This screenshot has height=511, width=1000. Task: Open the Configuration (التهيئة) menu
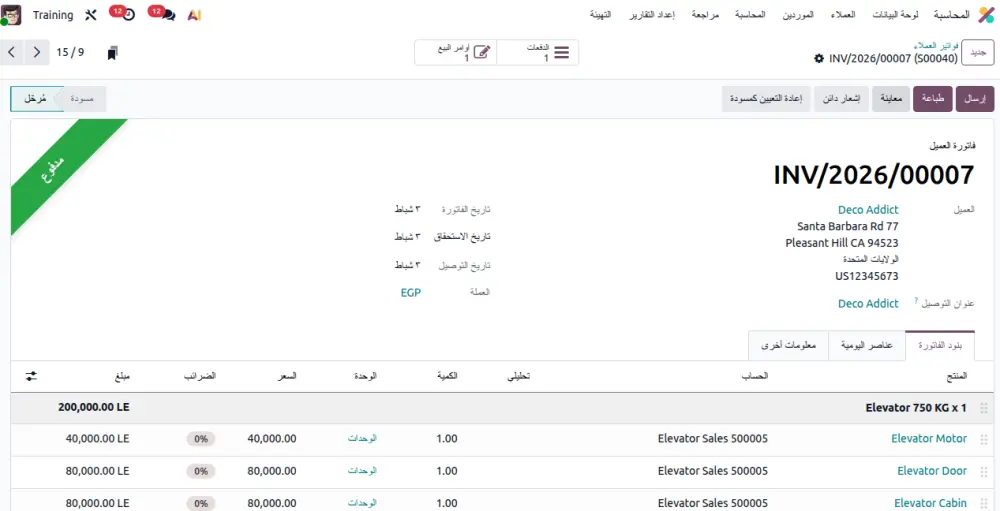[600, 15]
